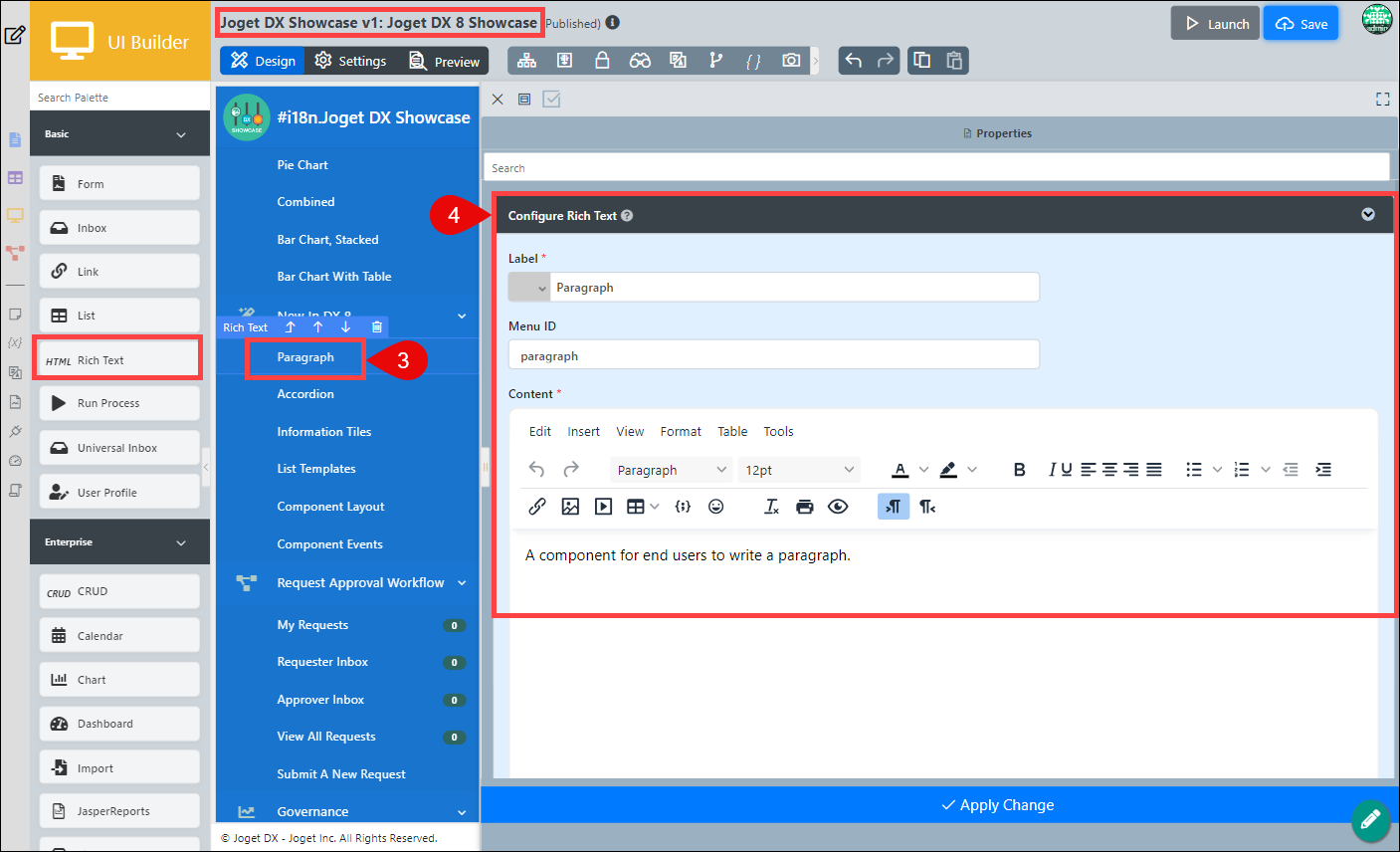Click the camera screenshot icon
Viewport: 1400px width, 852px height.
click(x=791, y=61)
